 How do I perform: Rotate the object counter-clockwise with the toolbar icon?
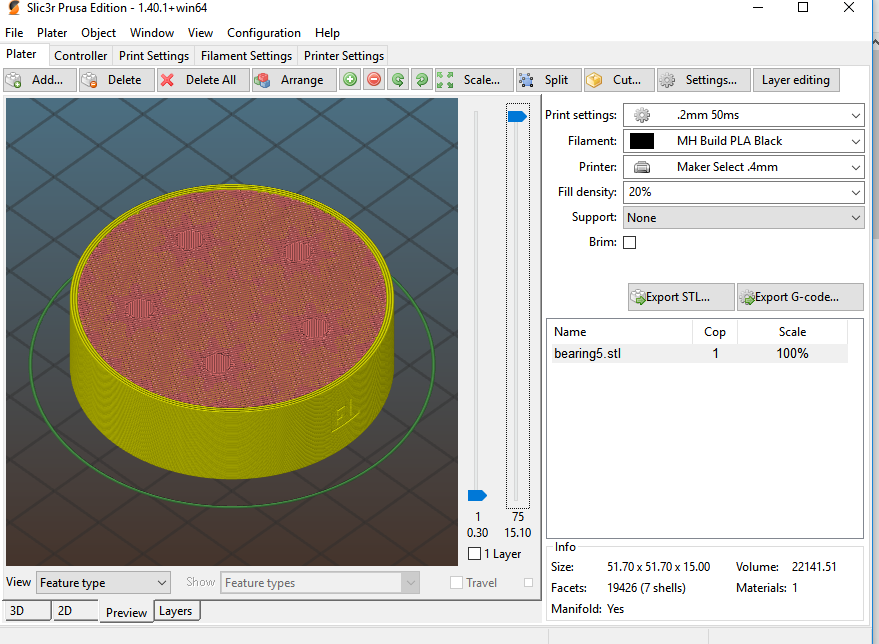tap(398, 80)
